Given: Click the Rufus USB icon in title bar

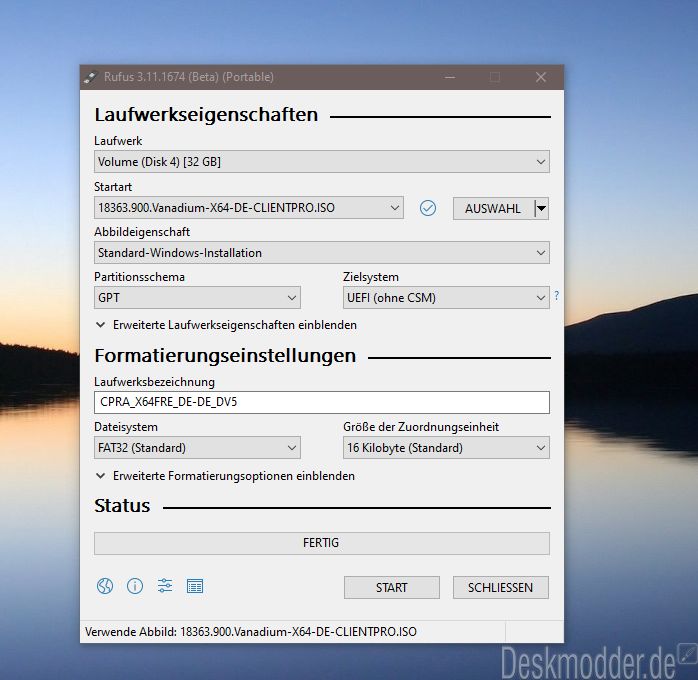Looking at the screenshot, I should tap(91, 77).
